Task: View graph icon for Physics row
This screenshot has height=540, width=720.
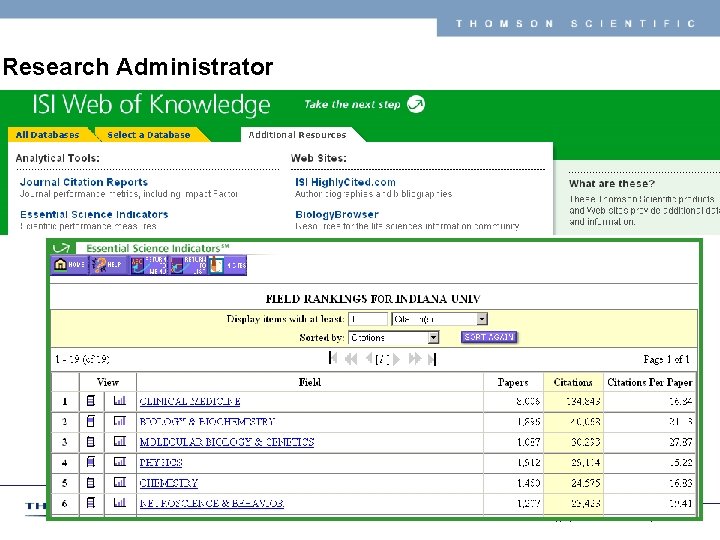Action: pyautogui.click(x=119, y=461)
